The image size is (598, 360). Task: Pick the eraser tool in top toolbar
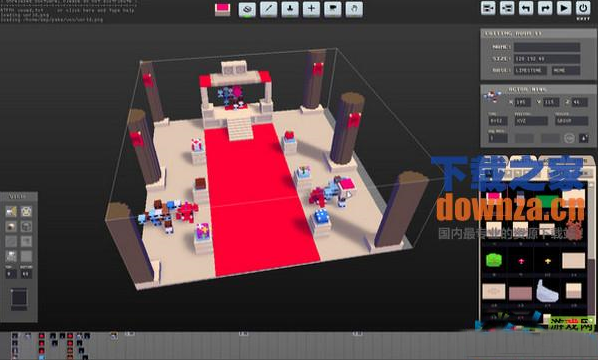(x=247, y=9)
